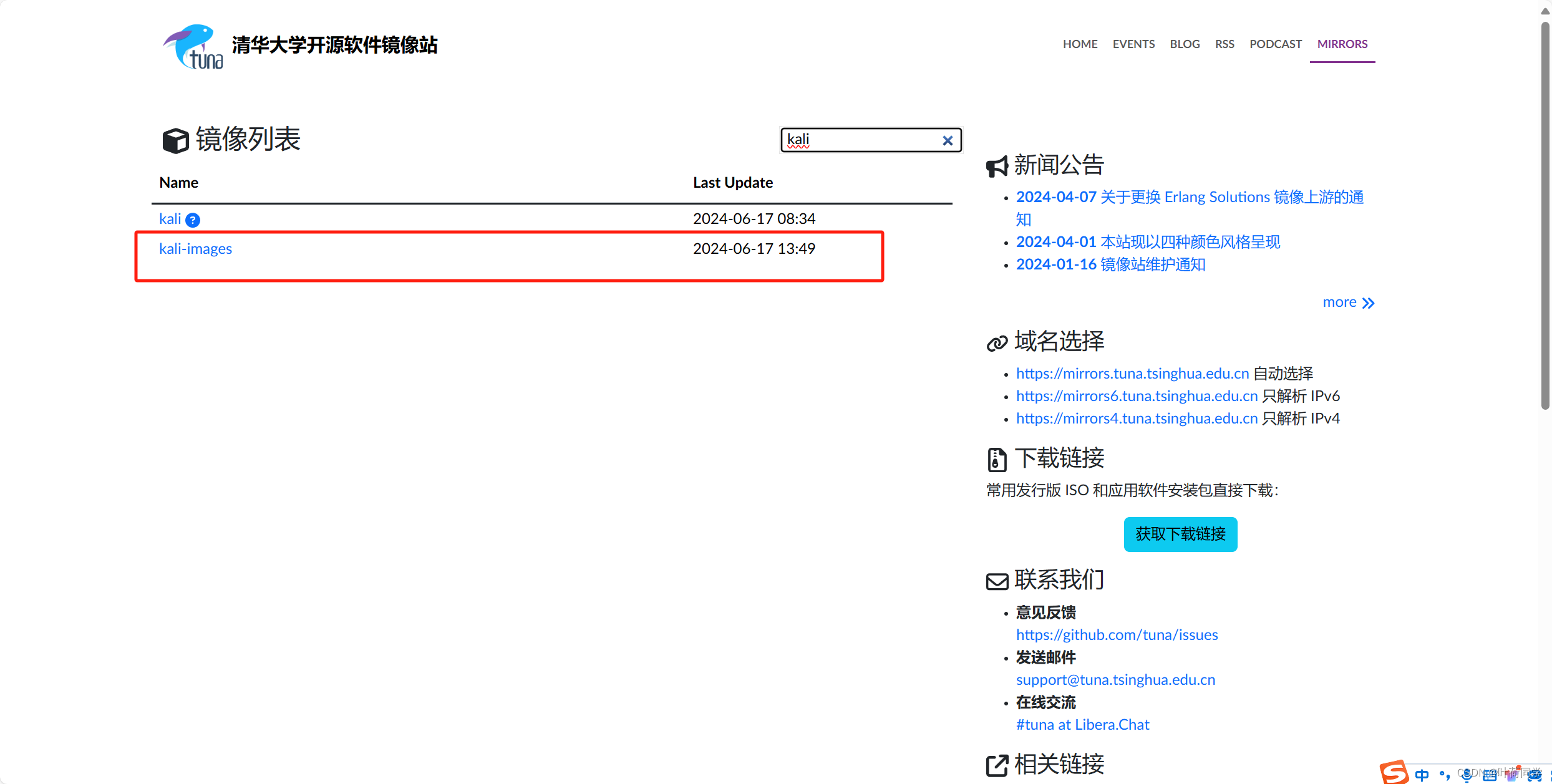Click the 获取下载链接 button
Screen dimensions: 1552x784
[x=1180, y=535]
